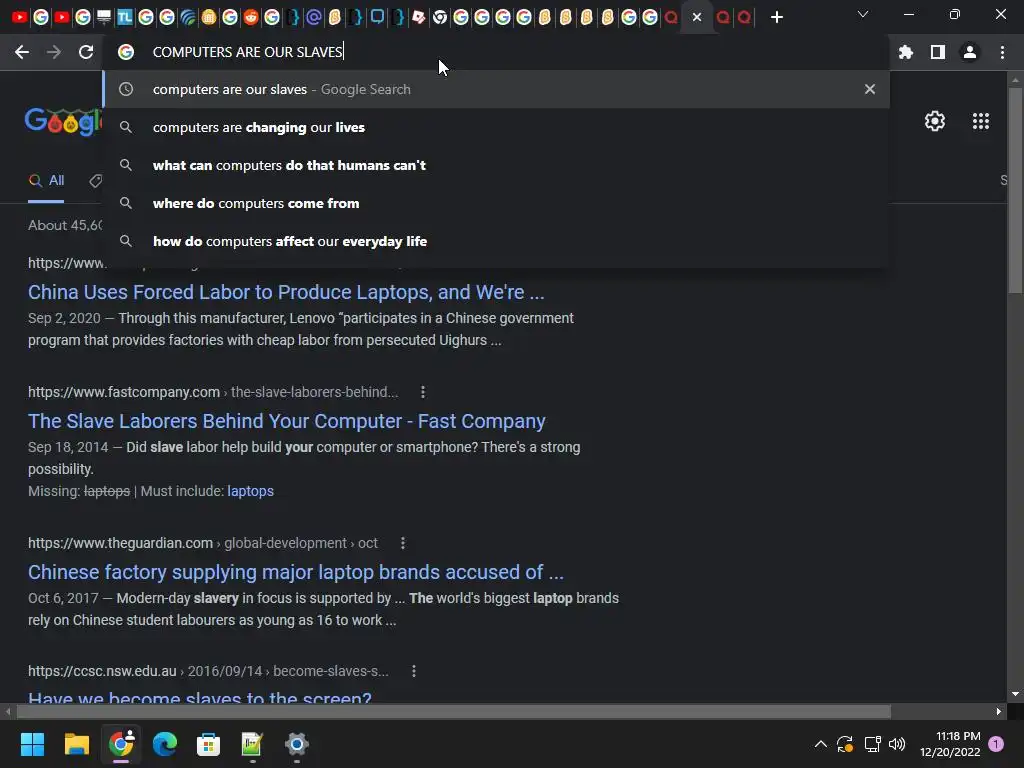Switch to the All search results tab
This screenshot has width=1024, height=768.
coord(46,181)
